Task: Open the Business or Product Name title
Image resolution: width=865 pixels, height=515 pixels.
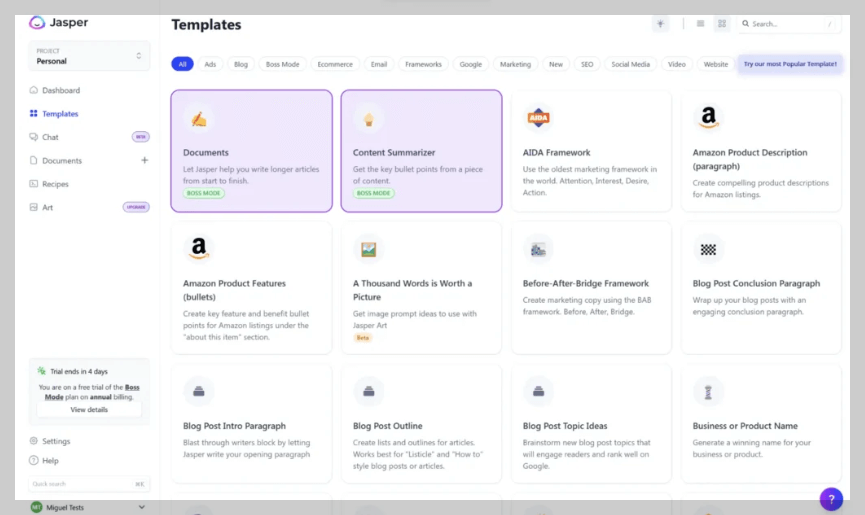Action: [745, 426]
